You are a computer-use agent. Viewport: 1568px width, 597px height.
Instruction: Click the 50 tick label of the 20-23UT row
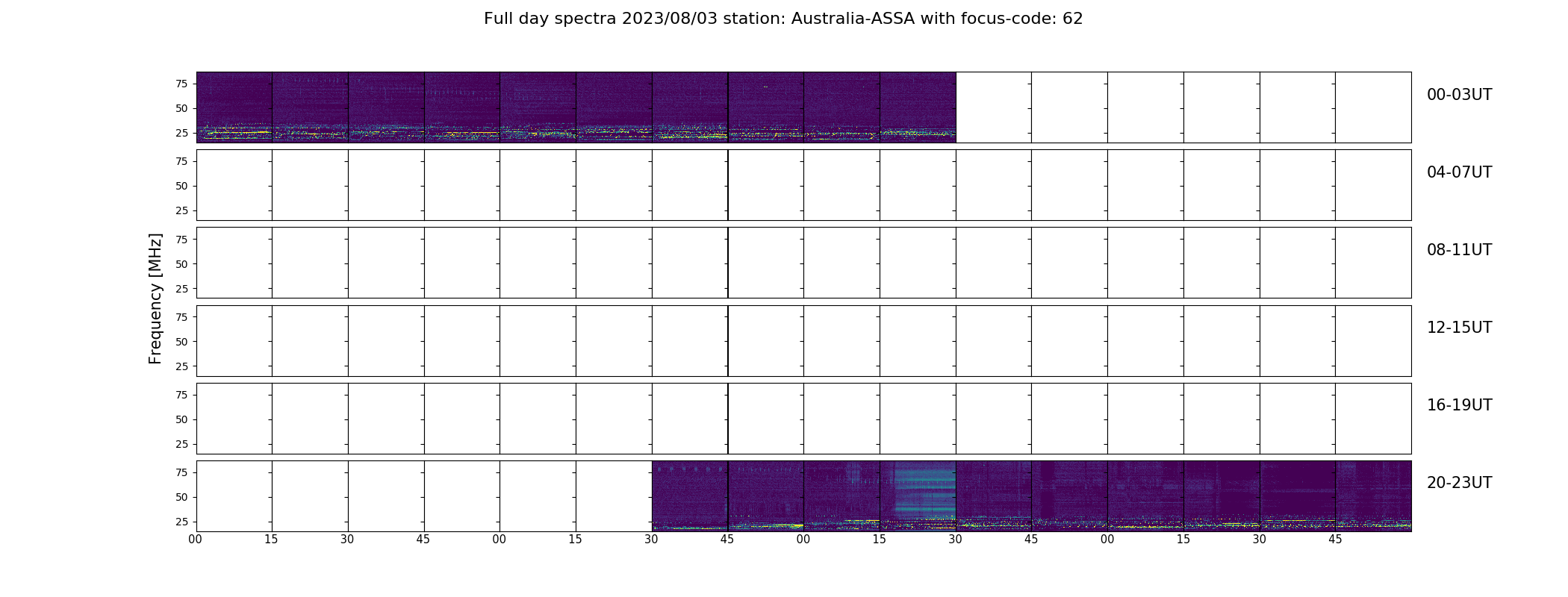pos(181,497)
